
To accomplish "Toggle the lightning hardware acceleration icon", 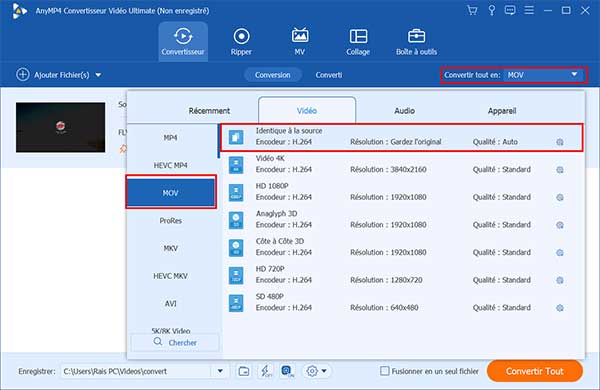I will coord(266,371).
